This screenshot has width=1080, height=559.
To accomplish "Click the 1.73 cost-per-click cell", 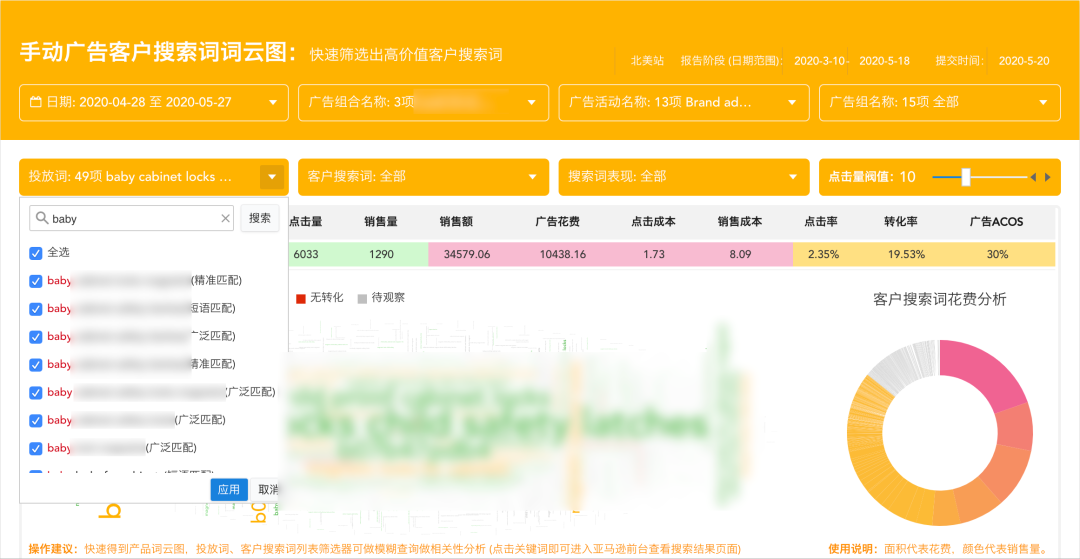I will tap(654, 254).
